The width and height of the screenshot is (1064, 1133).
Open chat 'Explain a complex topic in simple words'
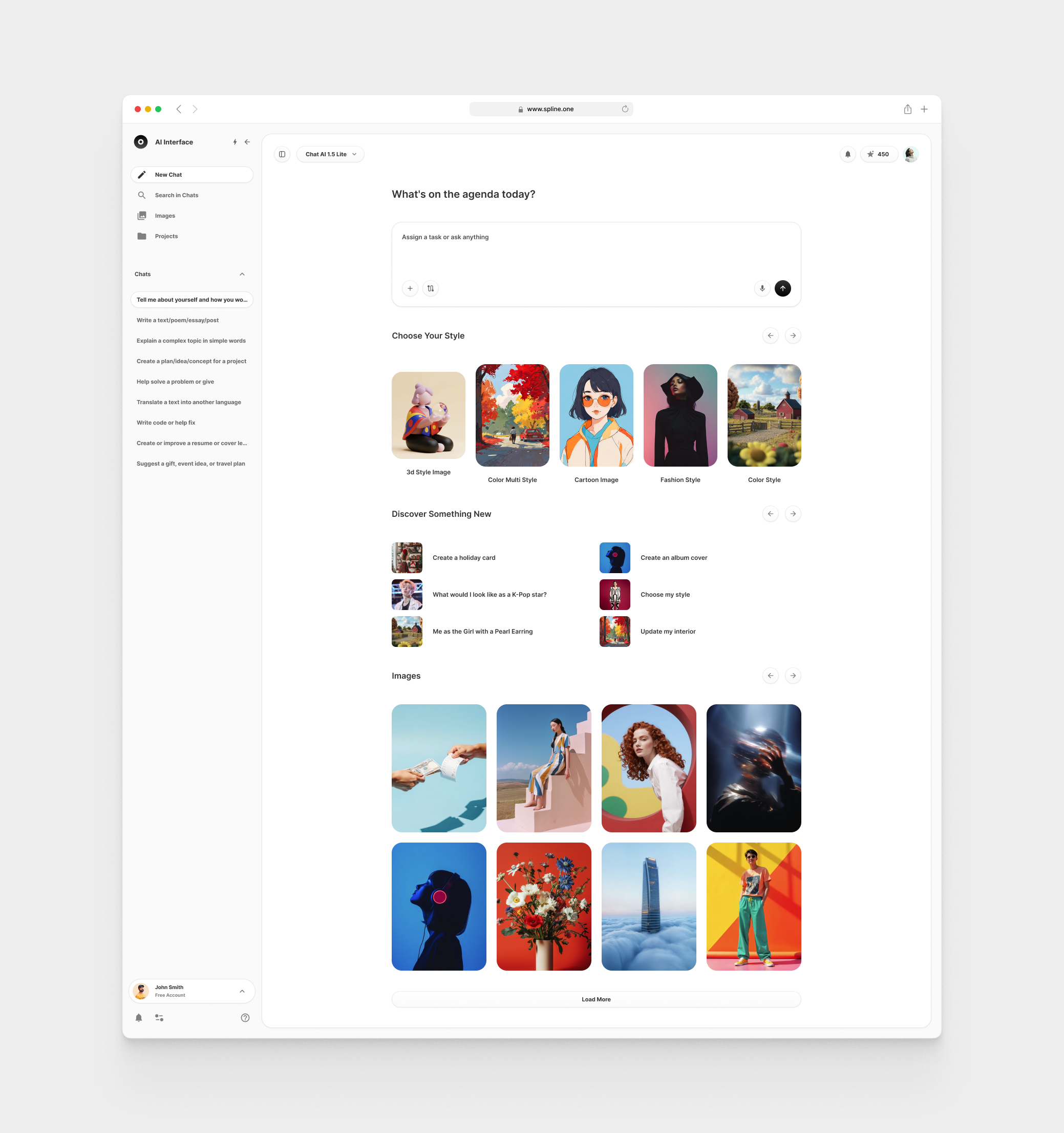click(x=192, y=341)
